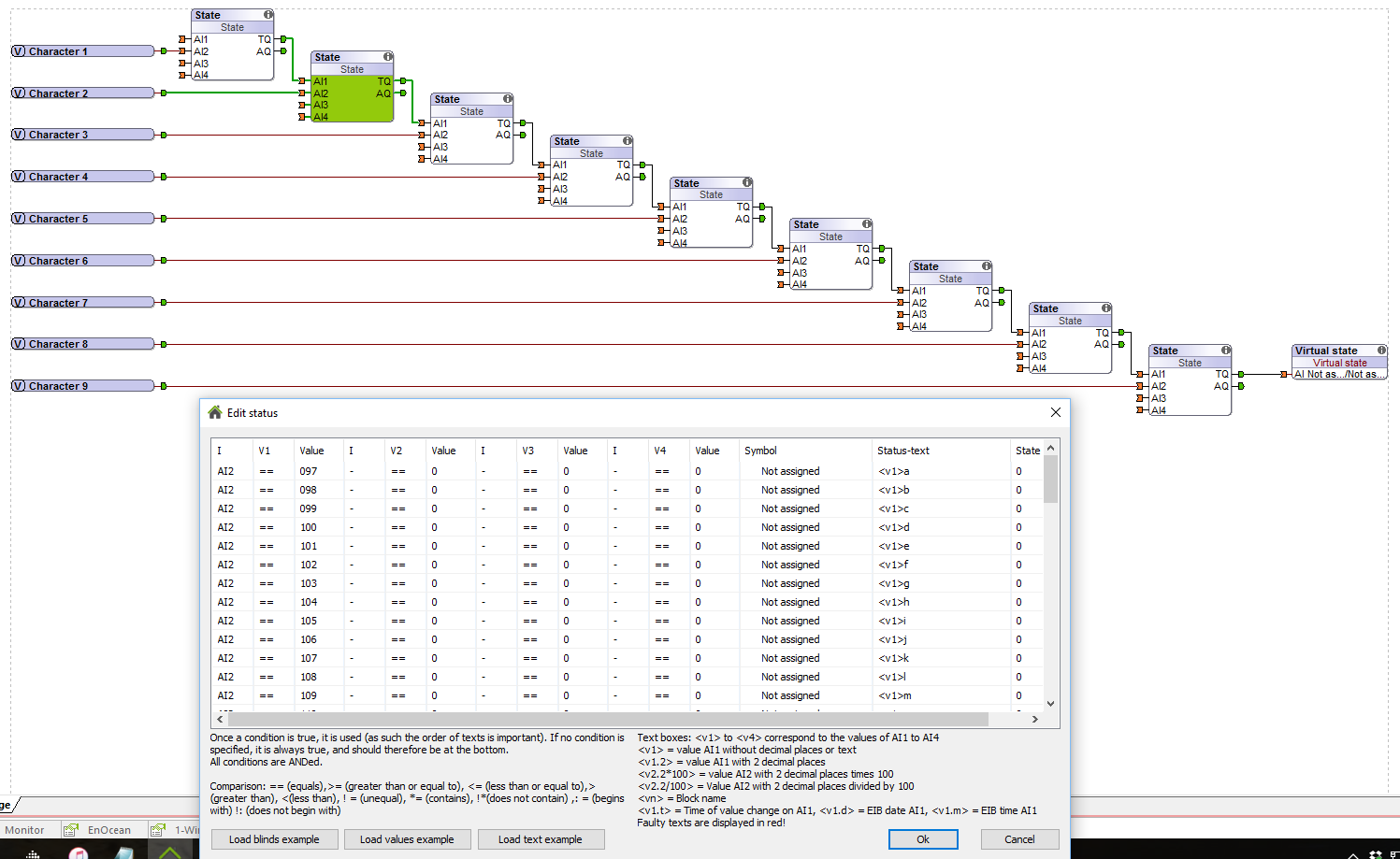Click info icon on green highlighted State block
The height and width of the screenshot is (859, 1400).
click(387, 57)
